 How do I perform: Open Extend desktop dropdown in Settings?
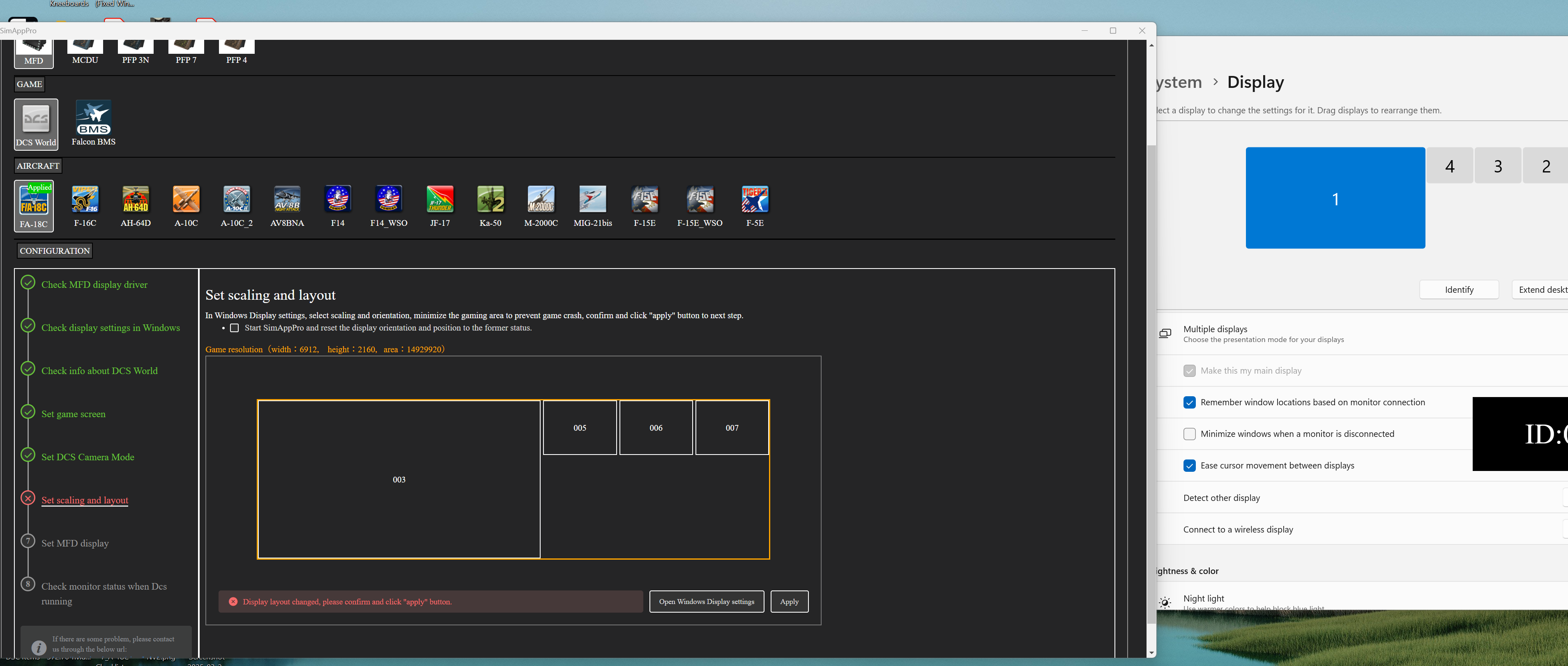[1540, 289]
